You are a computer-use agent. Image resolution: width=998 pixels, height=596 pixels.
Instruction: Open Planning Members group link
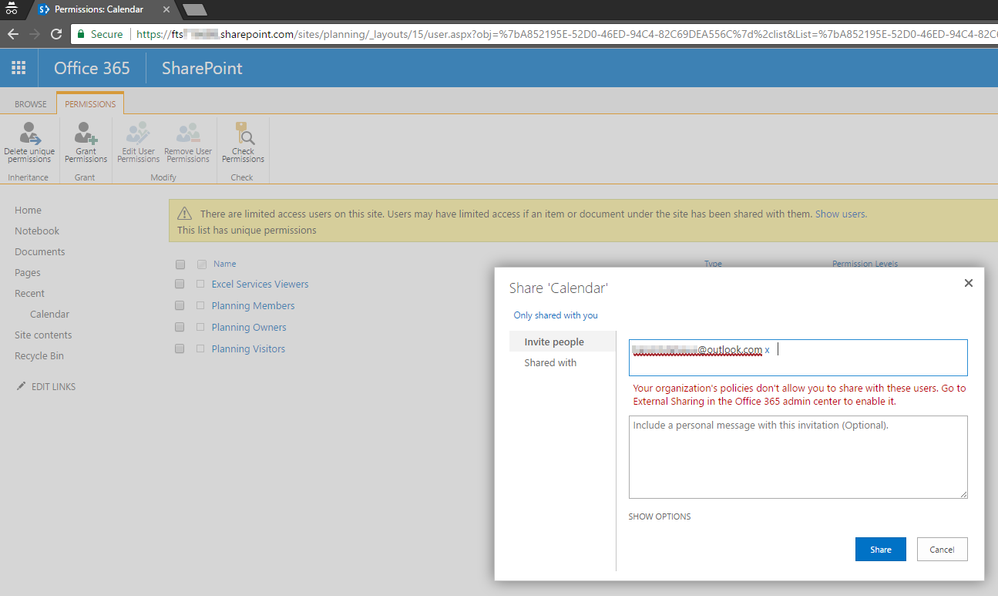253,306
